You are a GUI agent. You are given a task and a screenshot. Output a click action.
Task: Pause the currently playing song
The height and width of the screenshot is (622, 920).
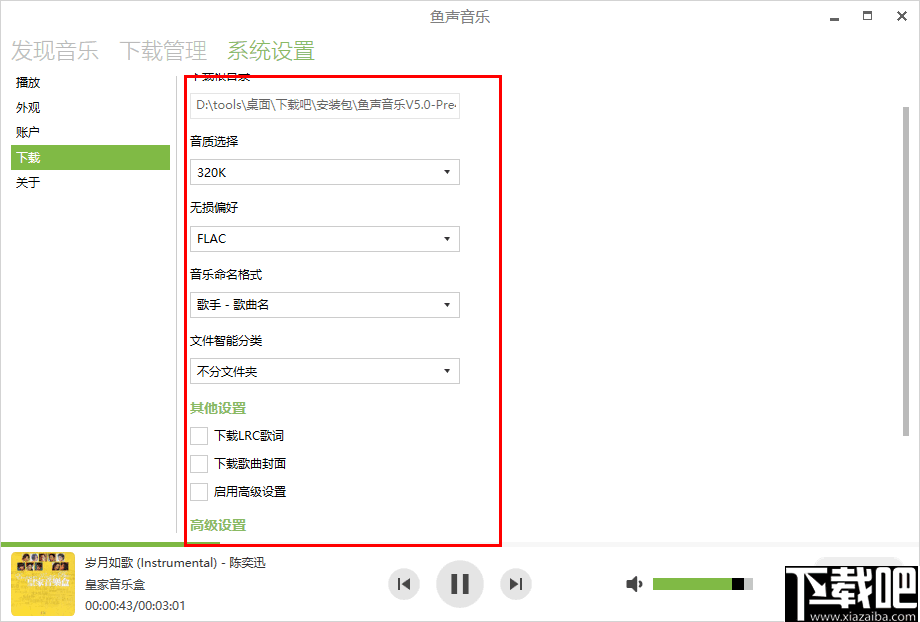[x=459, y=584]
